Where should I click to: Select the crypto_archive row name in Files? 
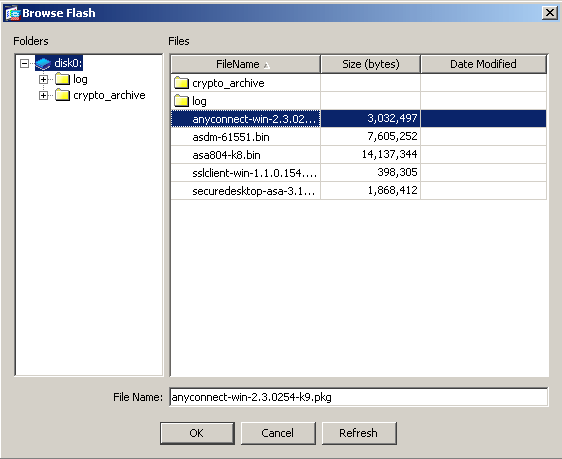pyautogui.click(x=228, y=83)
